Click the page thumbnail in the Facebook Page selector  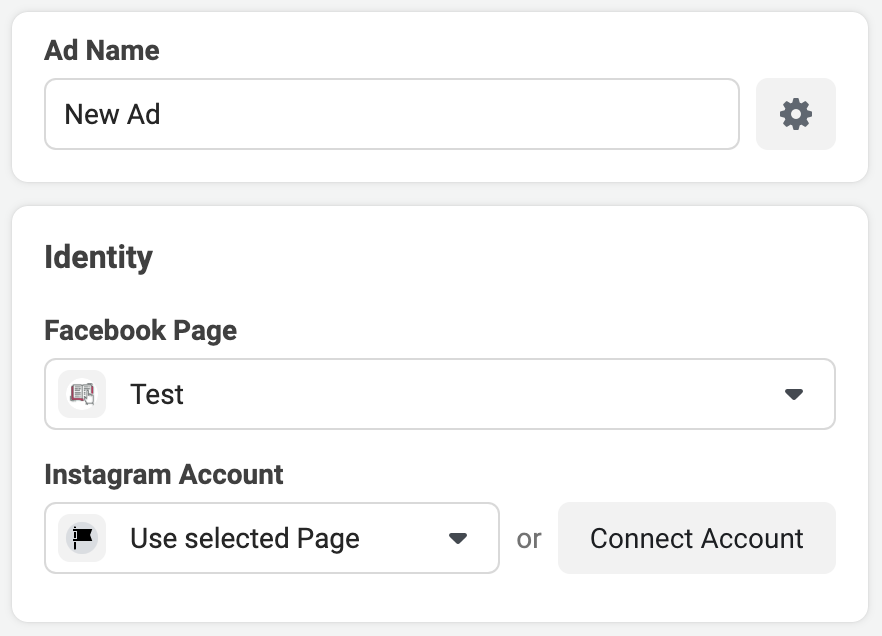82,393
